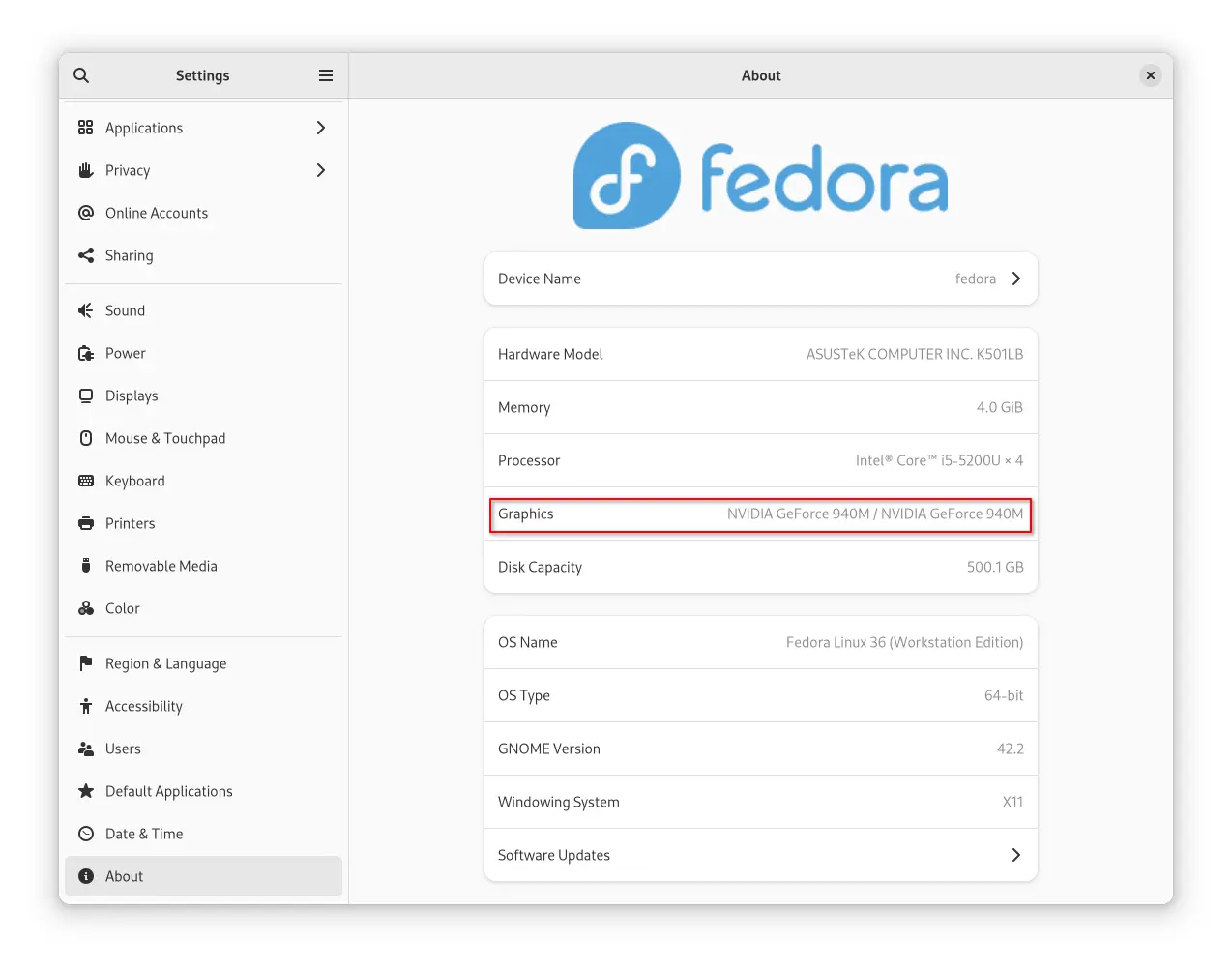The height and width of the screenshot is (969, 1232).
Task: Open the Online Accounts panel
Action: (157, 213)
